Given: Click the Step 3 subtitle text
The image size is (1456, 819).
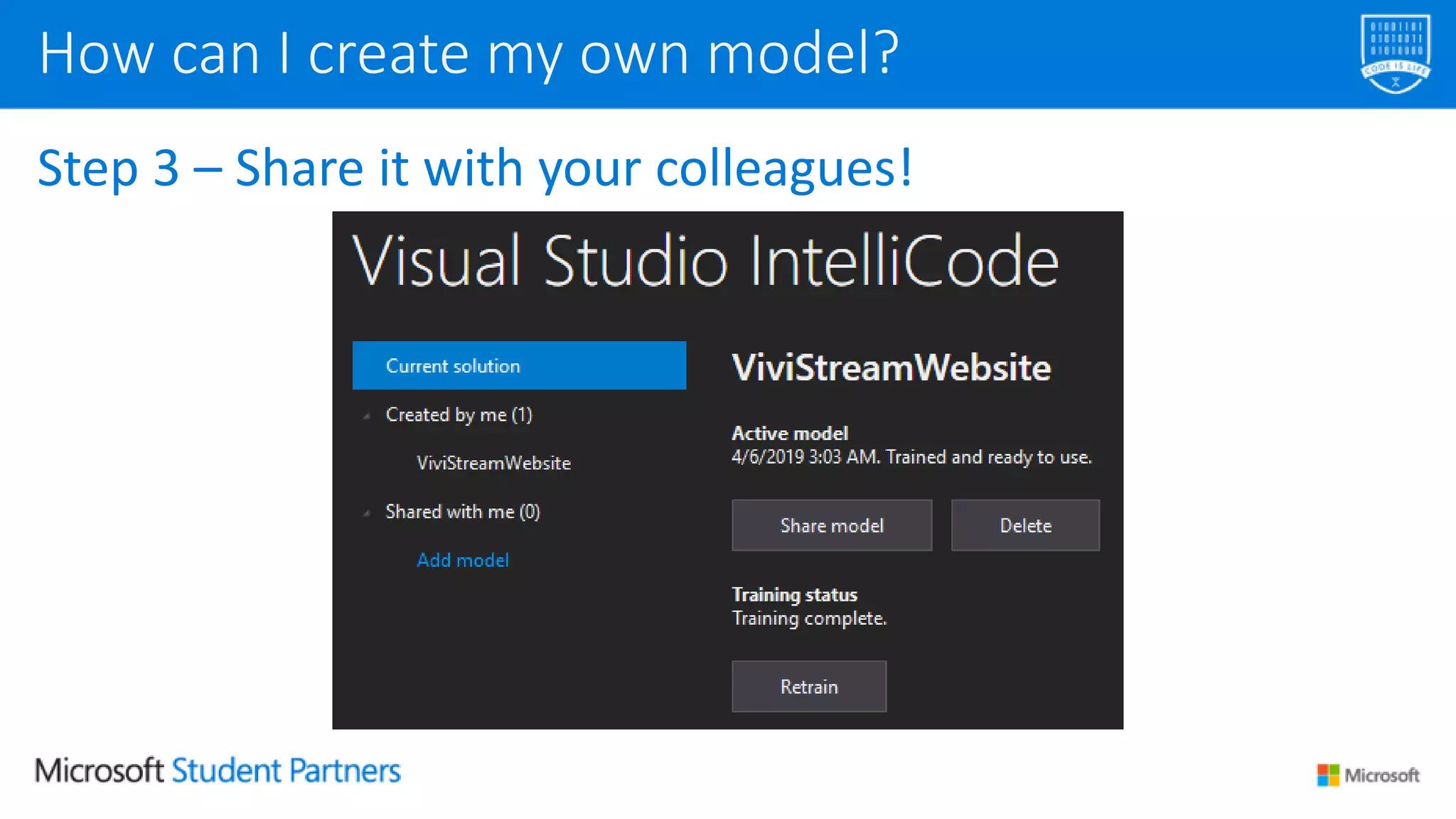Looking at the screenshot, I should point(475,168).
